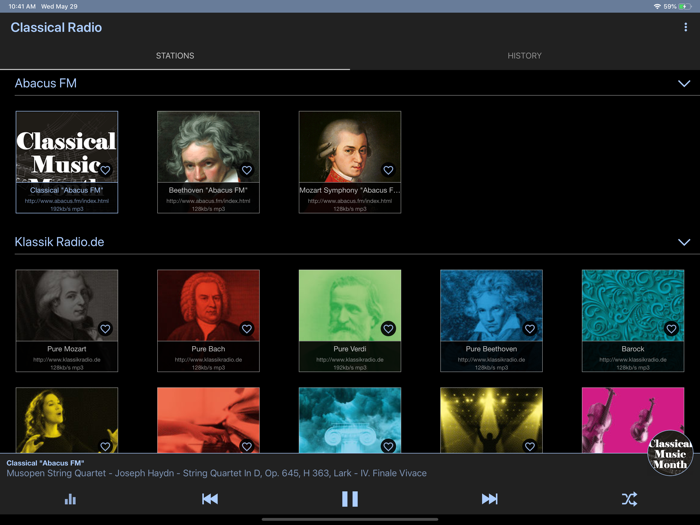Viewport: 700px width, 525px height.
Task: Switch to the STATIONS tab
Action: [x=175, y=56]
